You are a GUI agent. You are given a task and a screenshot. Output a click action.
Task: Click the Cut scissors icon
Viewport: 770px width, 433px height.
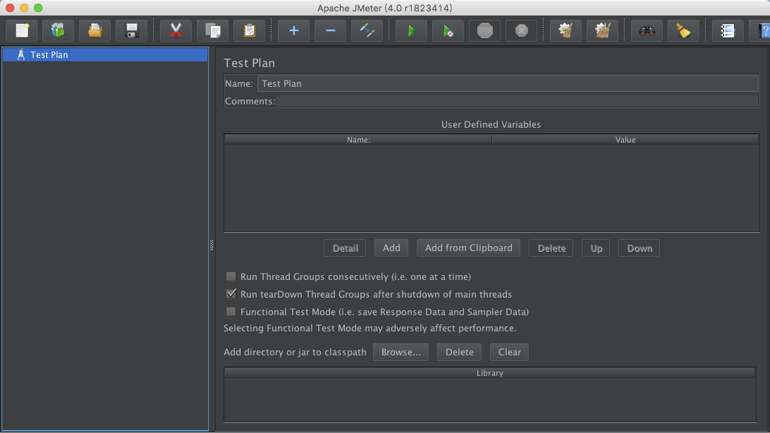point(175,30)
